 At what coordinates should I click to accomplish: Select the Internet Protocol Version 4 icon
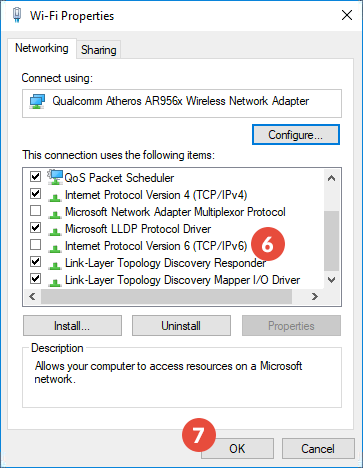pos(55,197)
